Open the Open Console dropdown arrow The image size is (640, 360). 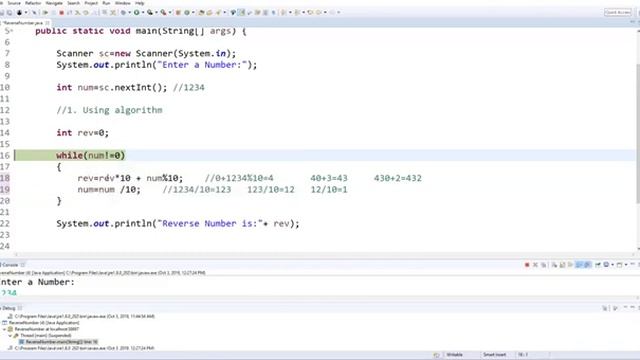click(x=626, y=265)
